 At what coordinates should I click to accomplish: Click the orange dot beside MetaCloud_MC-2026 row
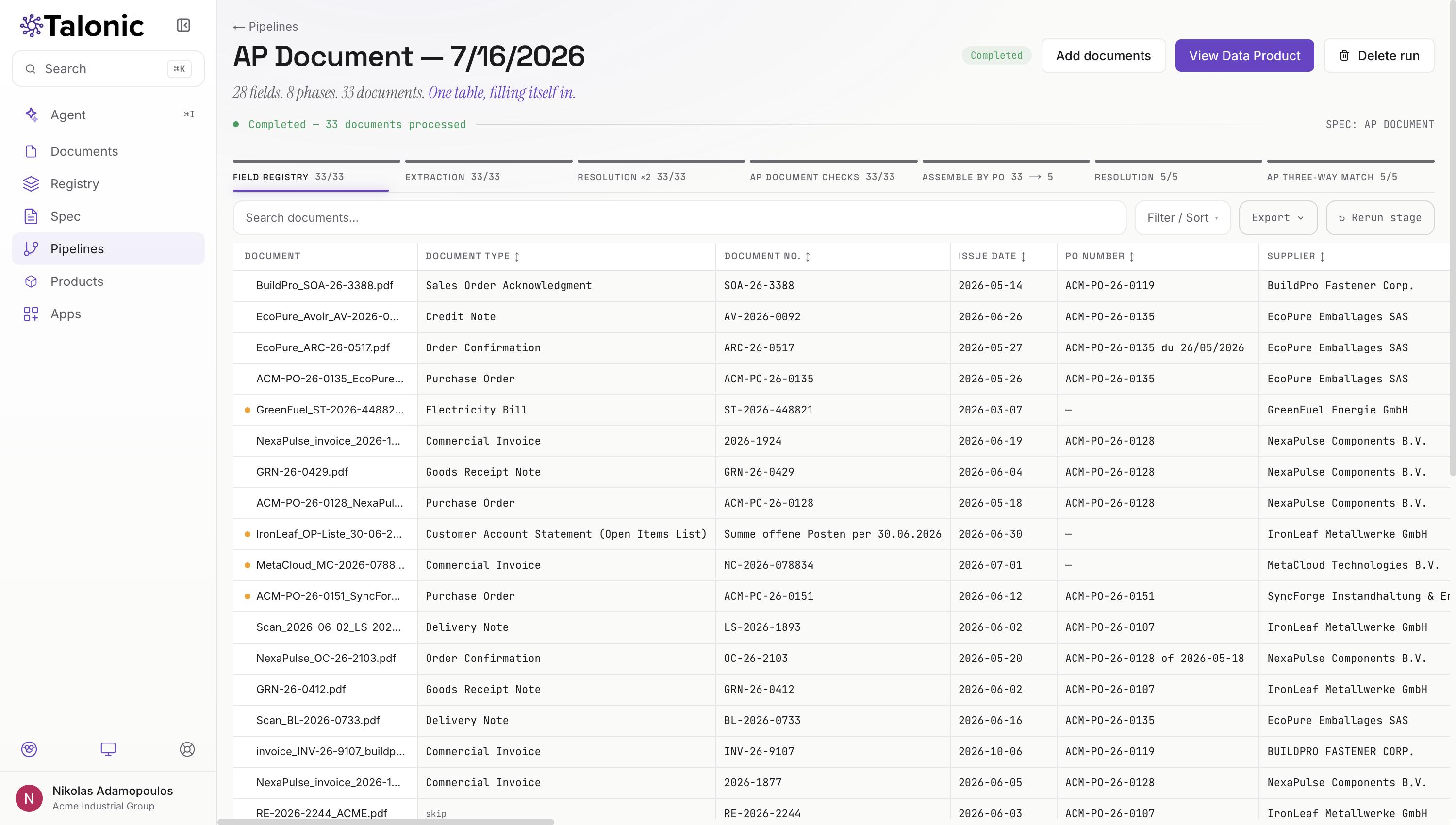tap(248, 565)
